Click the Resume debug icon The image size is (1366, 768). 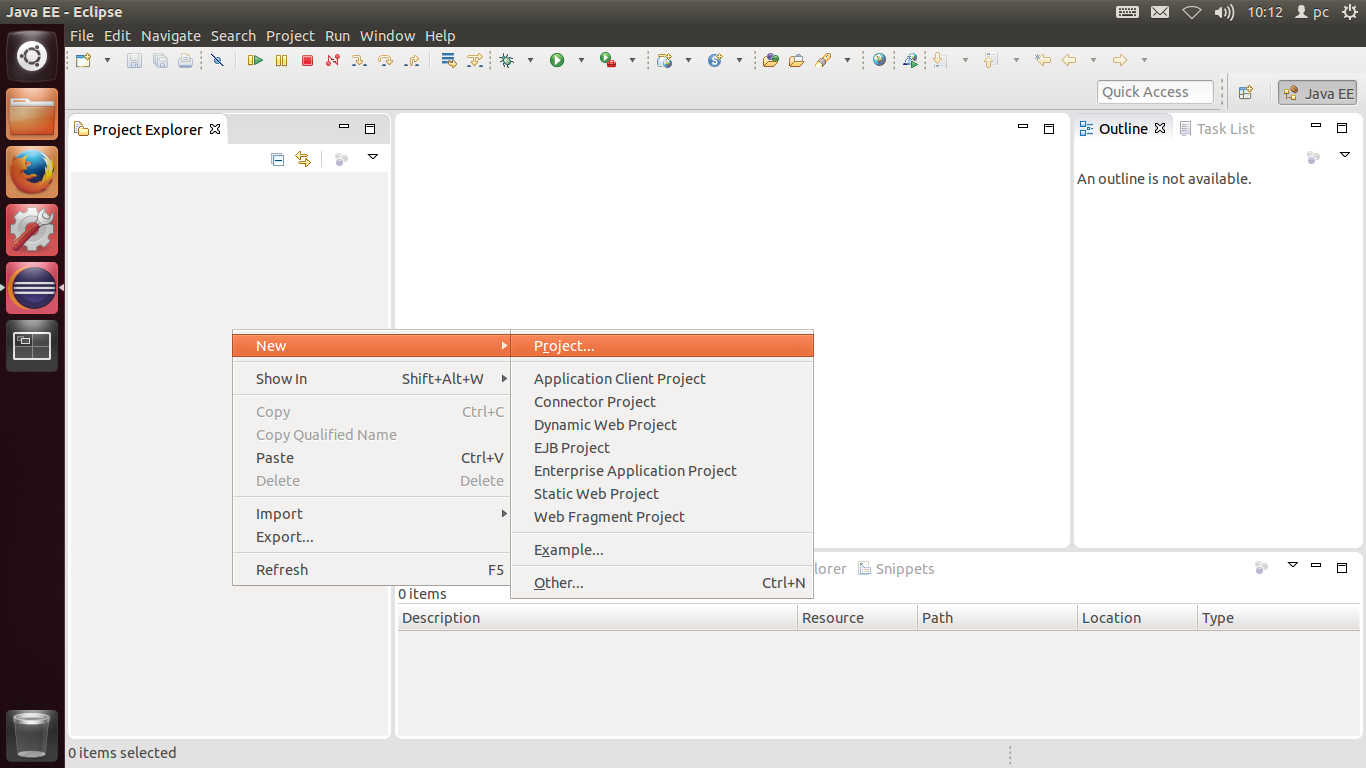(x=255, y=60)
